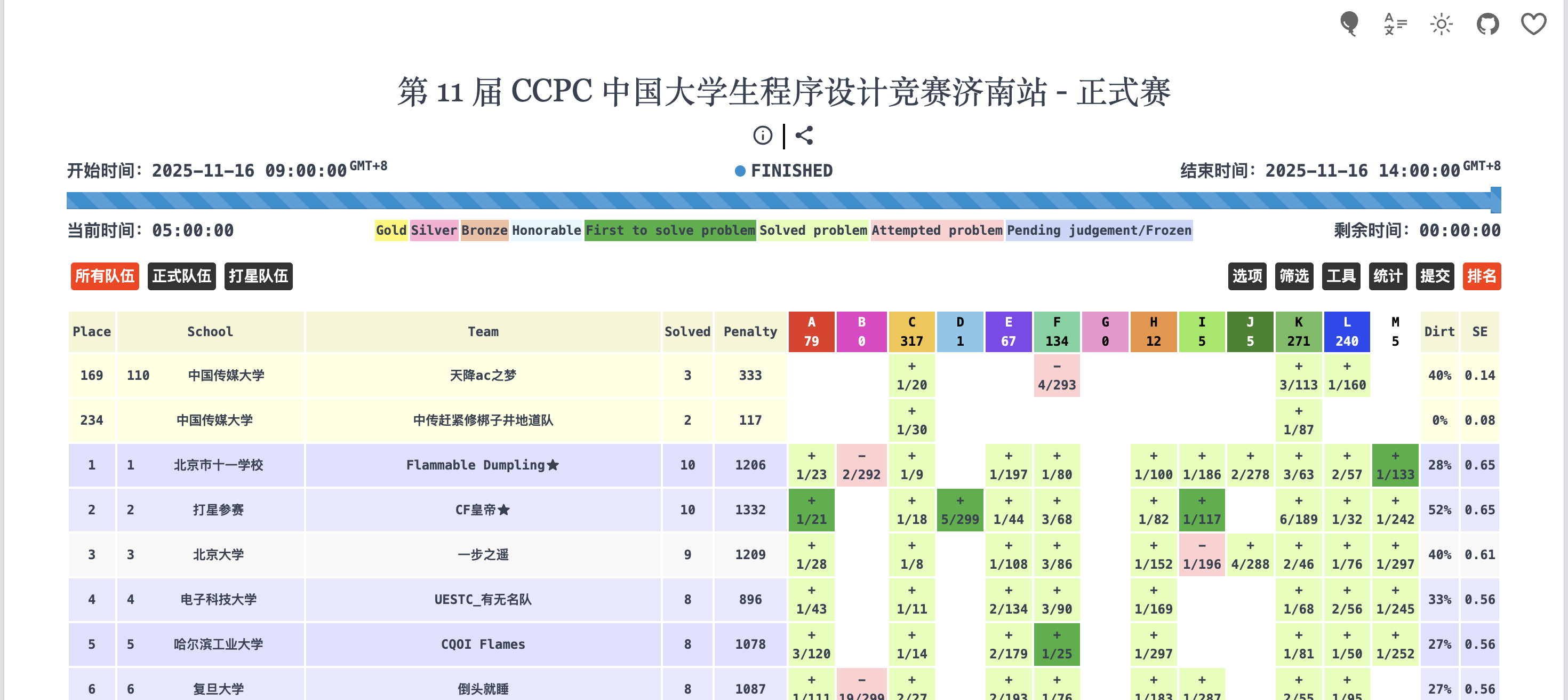Click the contest progress bar handle
This screenshot has height=700, width=1568.
click(1495, 200)
